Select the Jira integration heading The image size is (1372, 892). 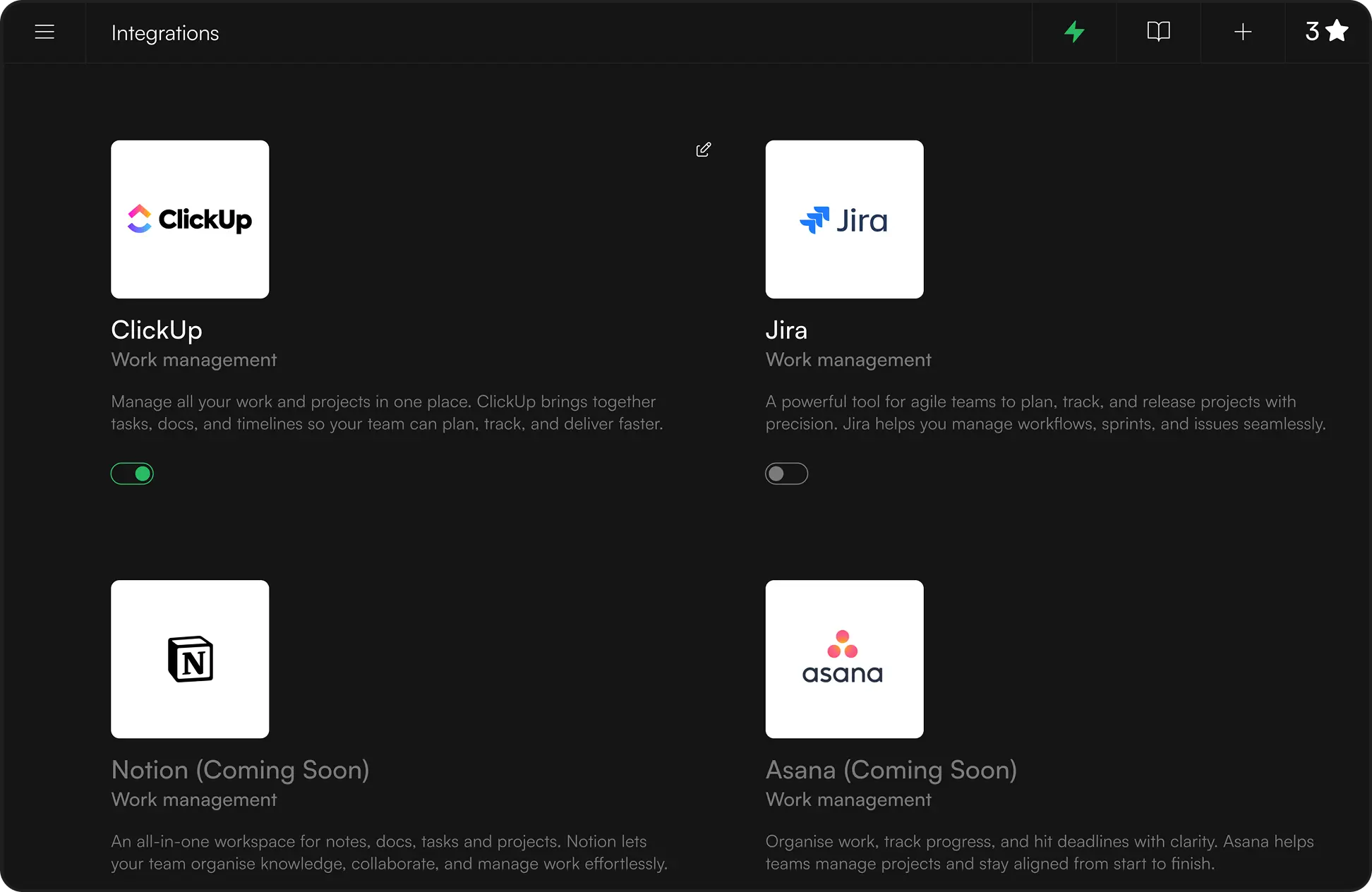tap(786, 330)
